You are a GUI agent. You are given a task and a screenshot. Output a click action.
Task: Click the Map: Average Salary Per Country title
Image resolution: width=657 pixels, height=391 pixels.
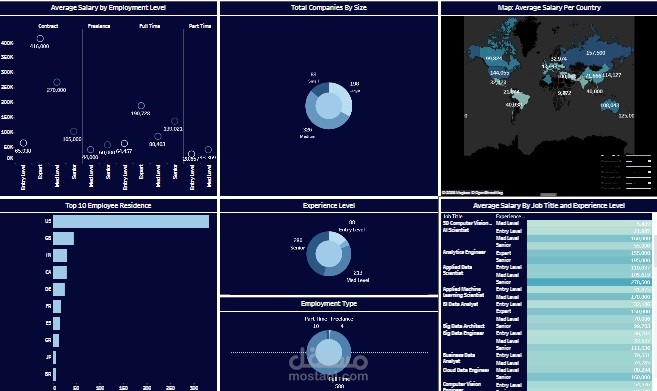[549, 8]
